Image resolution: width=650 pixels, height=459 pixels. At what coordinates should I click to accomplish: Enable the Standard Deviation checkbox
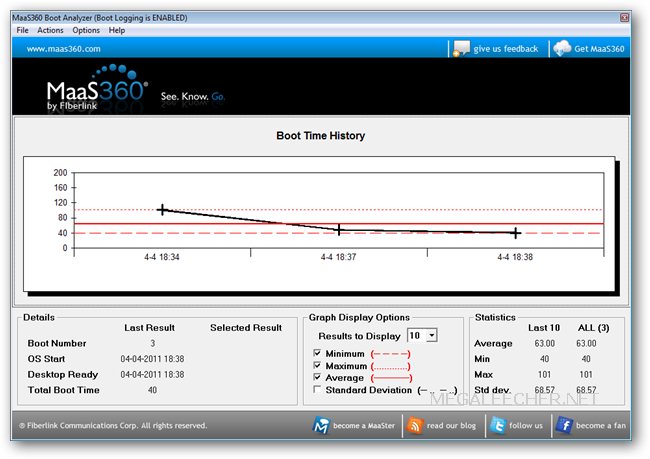317,389
